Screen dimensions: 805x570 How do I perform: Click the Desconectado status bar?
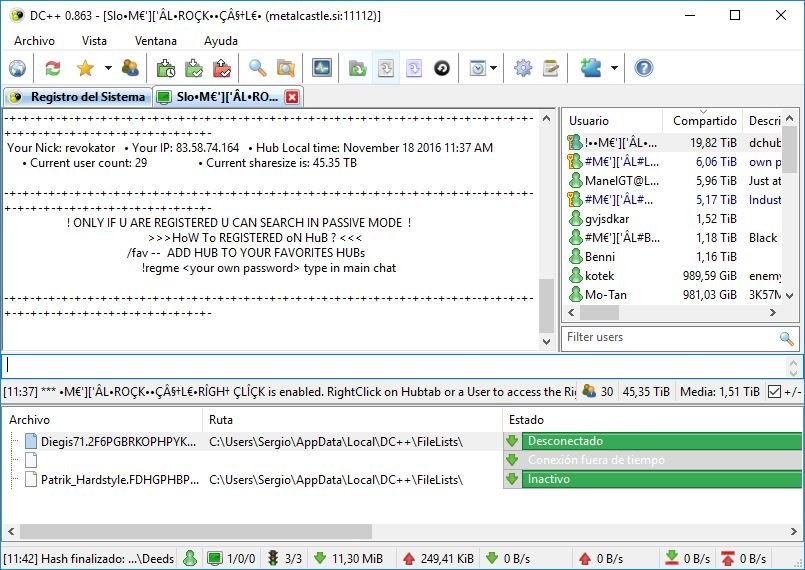coord(662,441)
